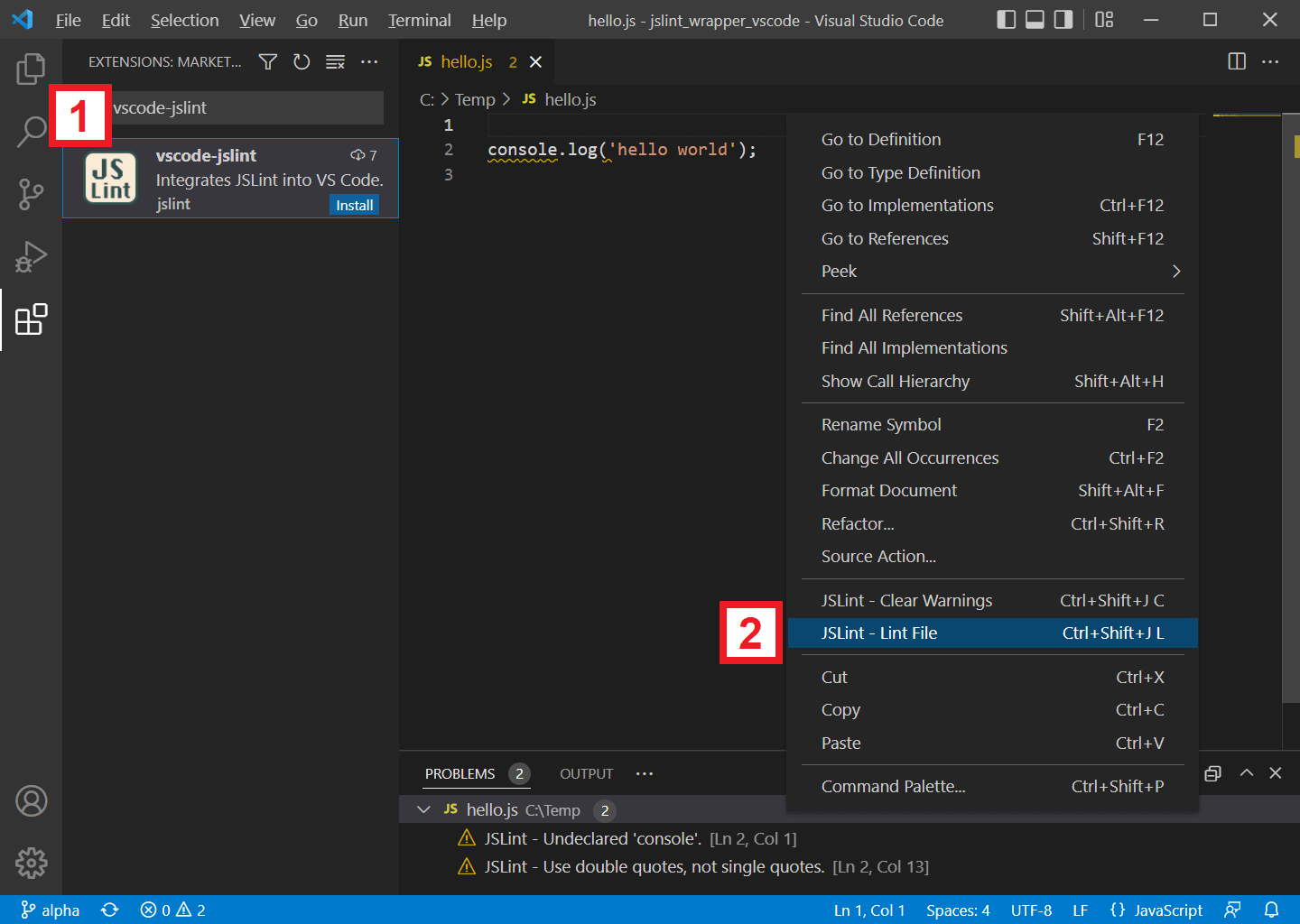Install the vscode-jslint extension
Screen dimensions: 1300x924
(354, 205)
